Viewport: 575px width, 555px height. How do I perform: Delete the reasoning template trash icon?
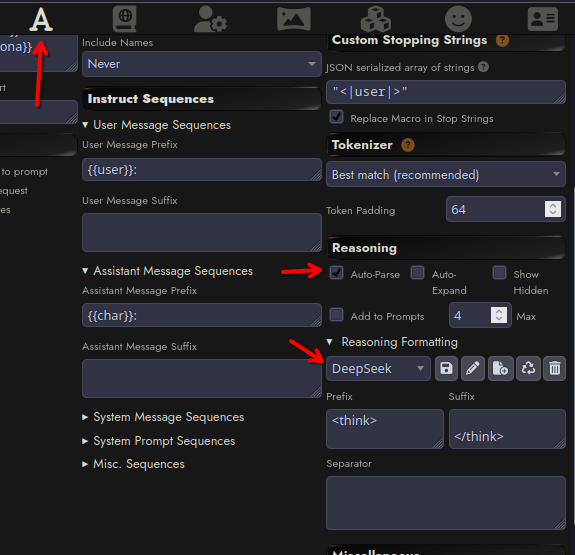click(554, 368)
